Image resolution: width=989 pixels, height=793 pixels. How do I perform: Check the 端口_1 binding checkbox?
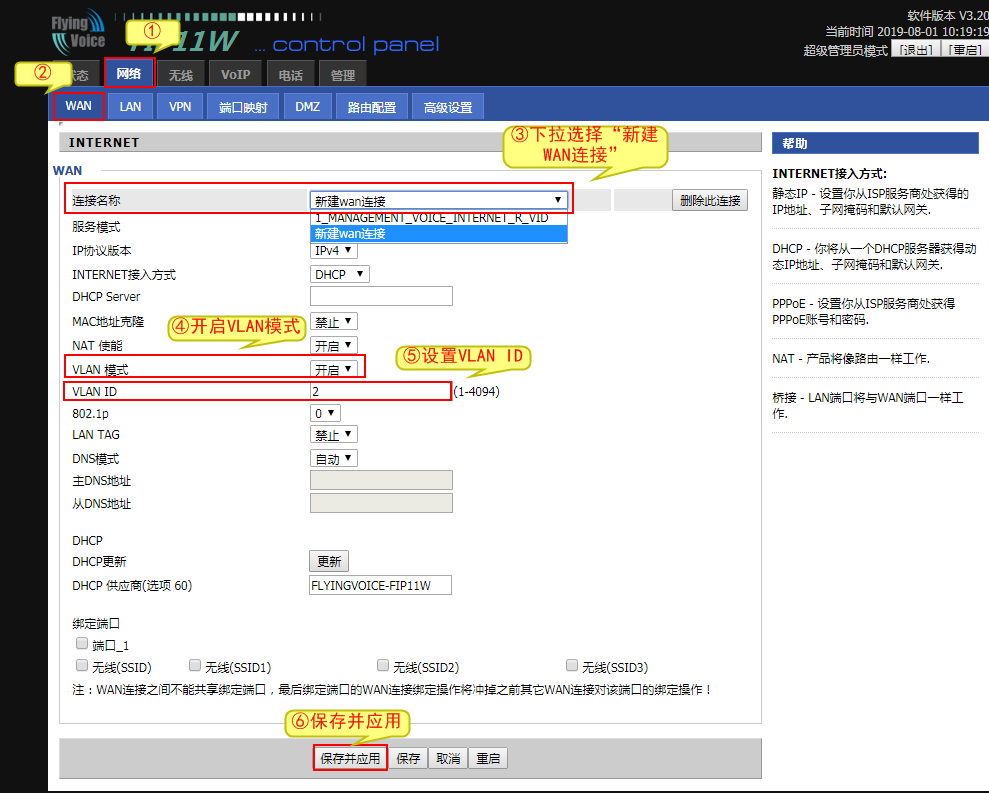(81, 643)
